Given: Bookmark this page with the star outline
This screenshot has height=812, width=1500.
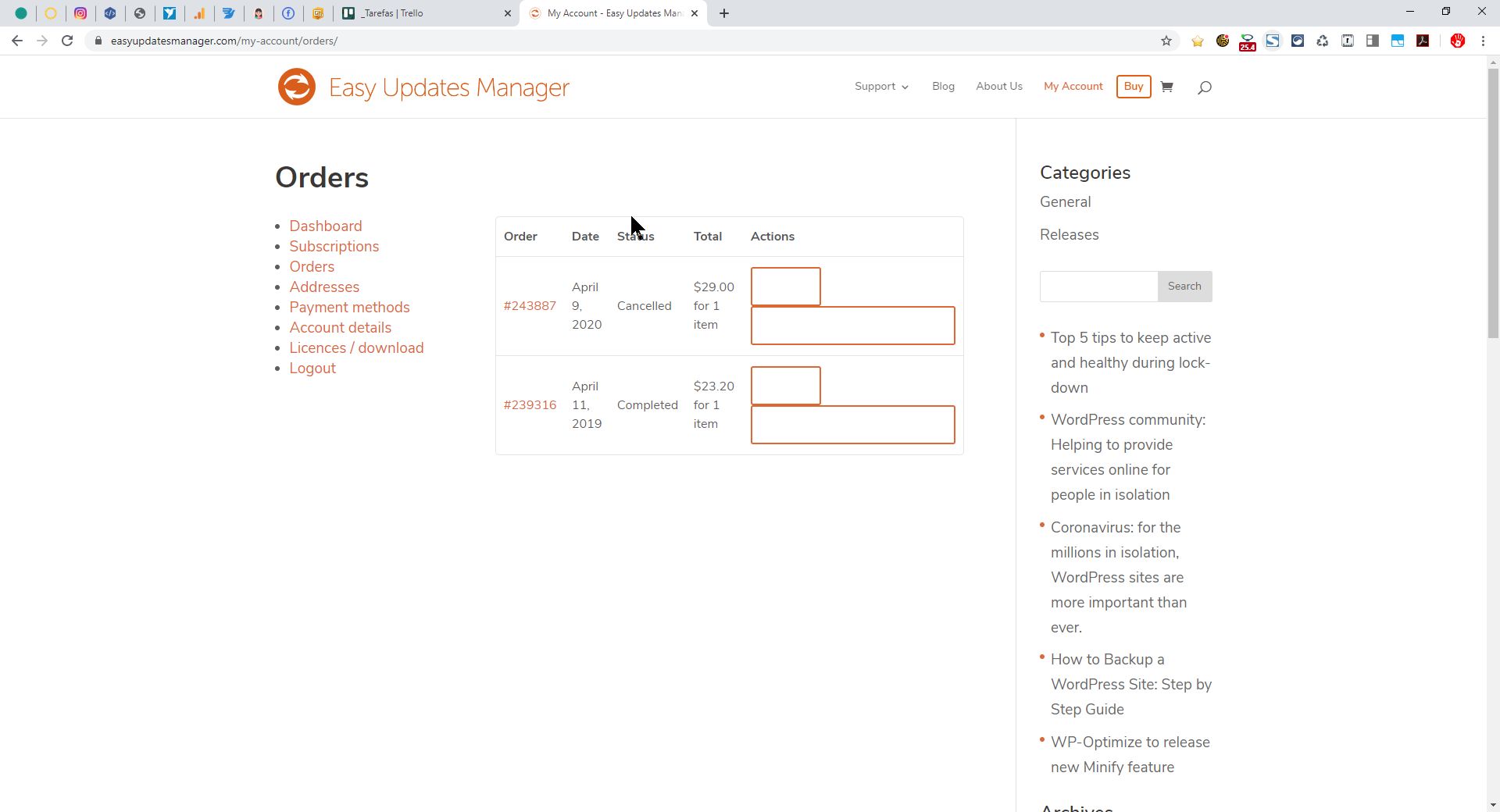Looking at the screenshot, I should click(x=1166, y=41).
